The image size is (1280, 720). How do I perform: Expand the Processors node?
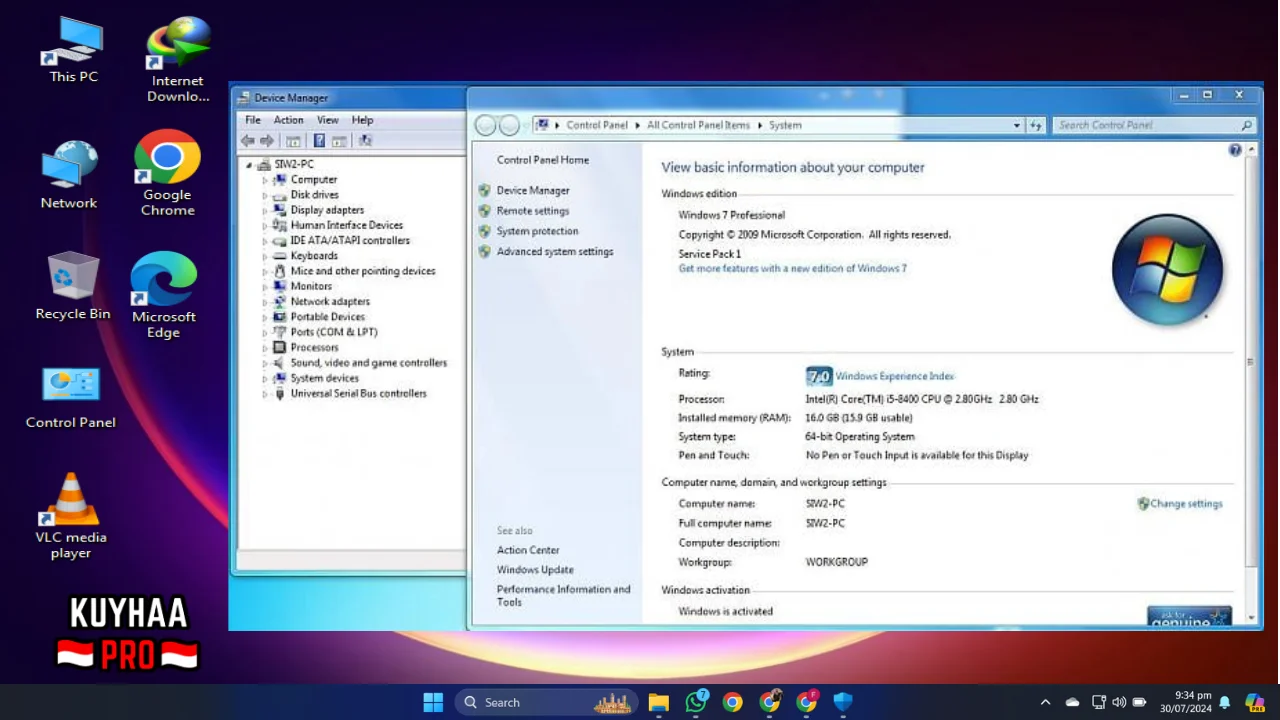click(x=265, y=347)
